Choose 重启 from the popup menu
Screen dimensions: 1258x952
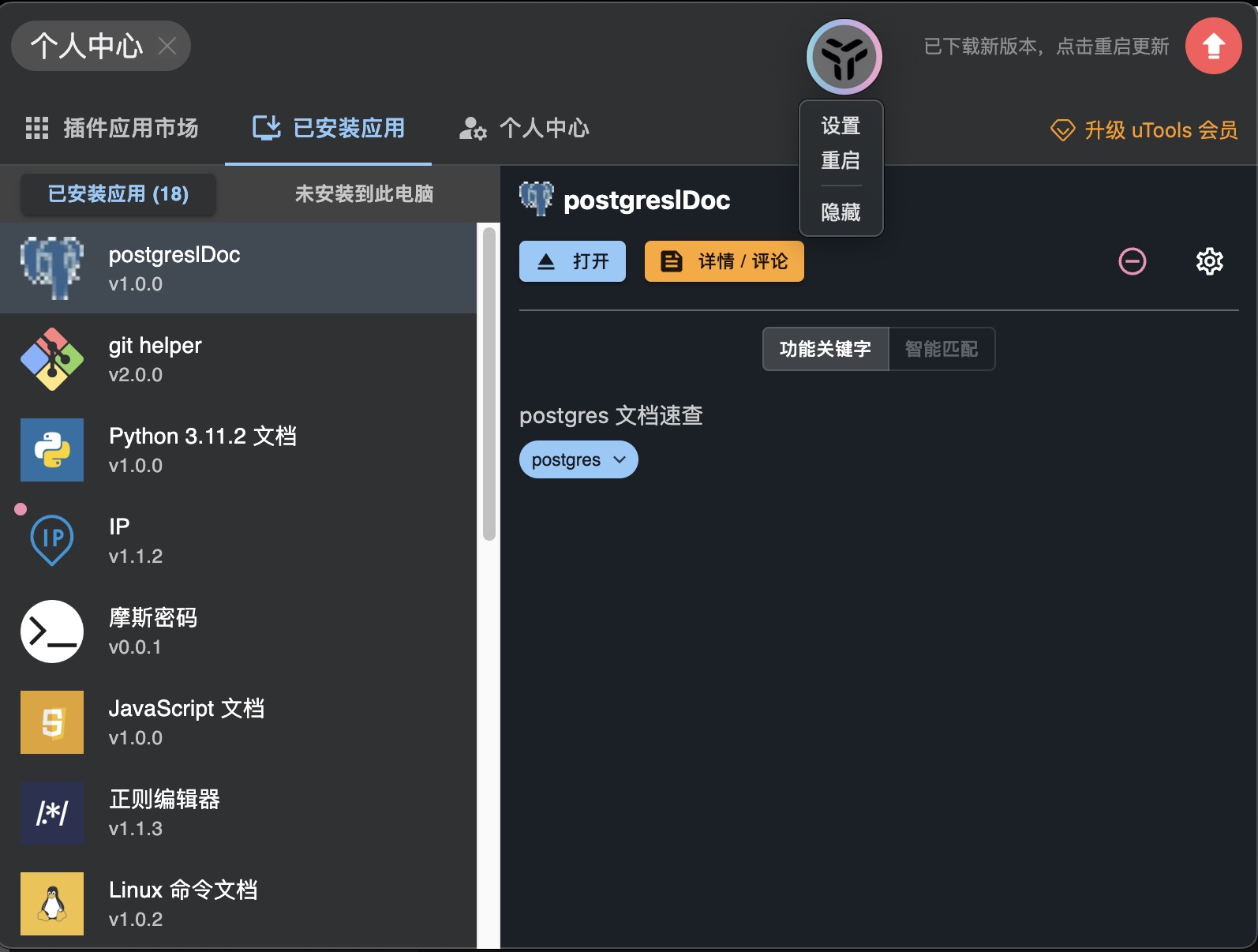click(x=841, y=160)
